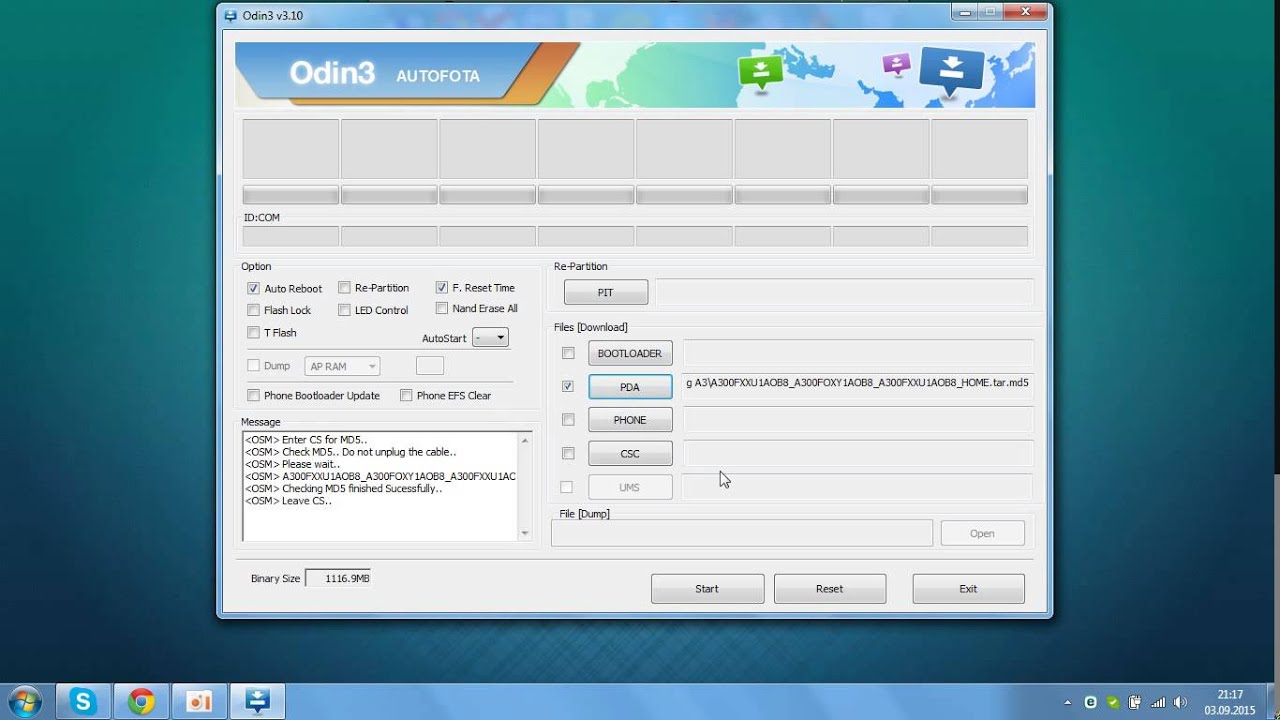Viewport: 1280px width, 720px height.
Task: Click the BOOTLOADER file button
Action: pyautogui.click(x=630, y=353)
